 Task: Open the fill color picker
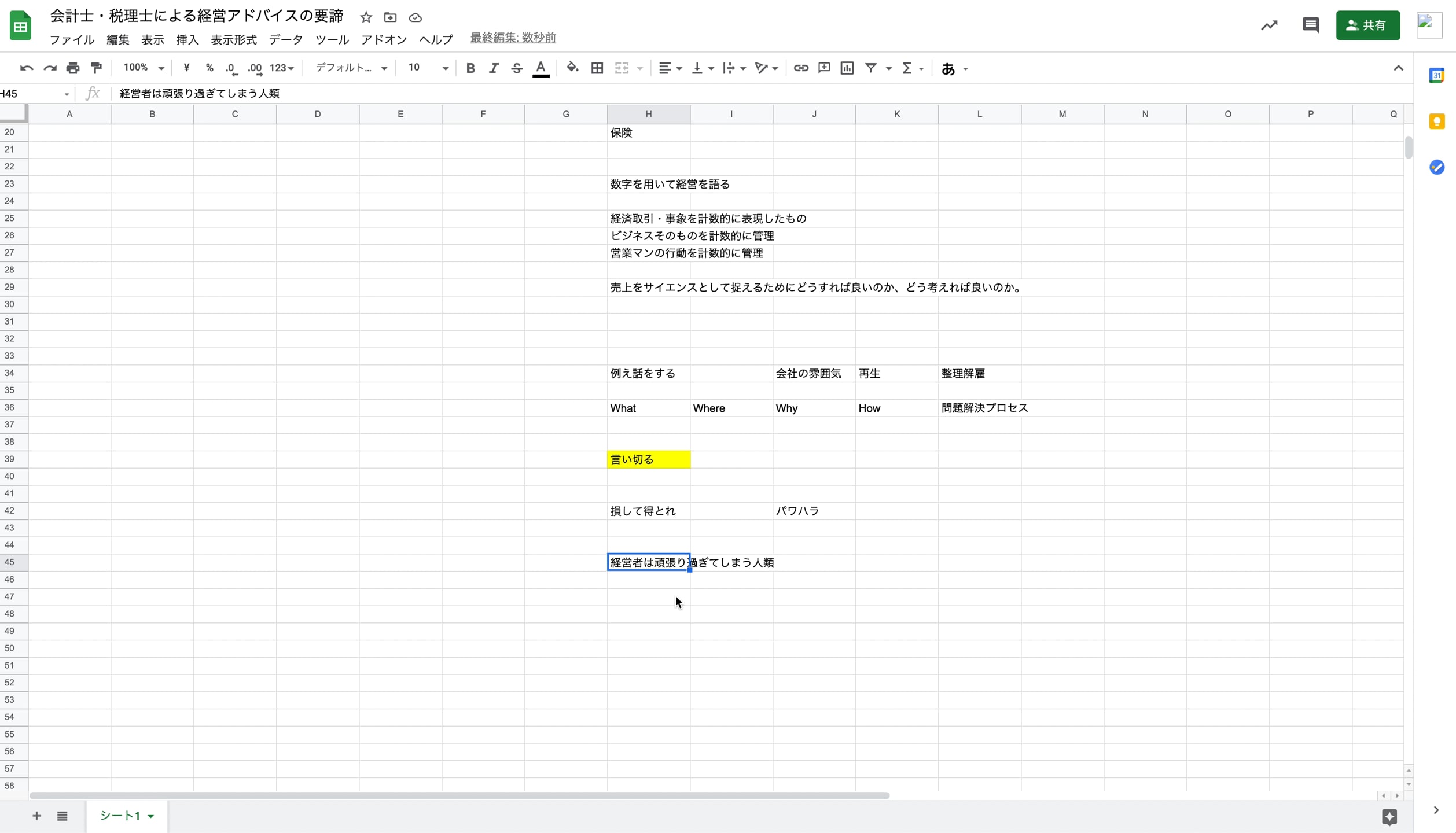pyautogui.click(x=572, y=68)
